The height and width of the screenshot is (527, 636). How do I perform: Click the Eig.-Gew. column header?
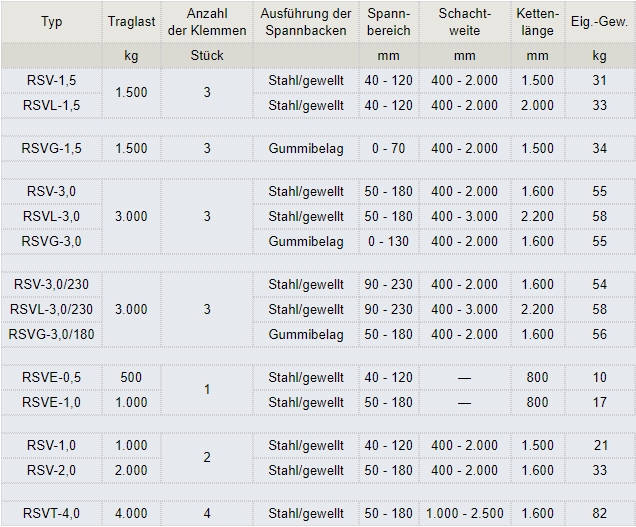[599, 22]
